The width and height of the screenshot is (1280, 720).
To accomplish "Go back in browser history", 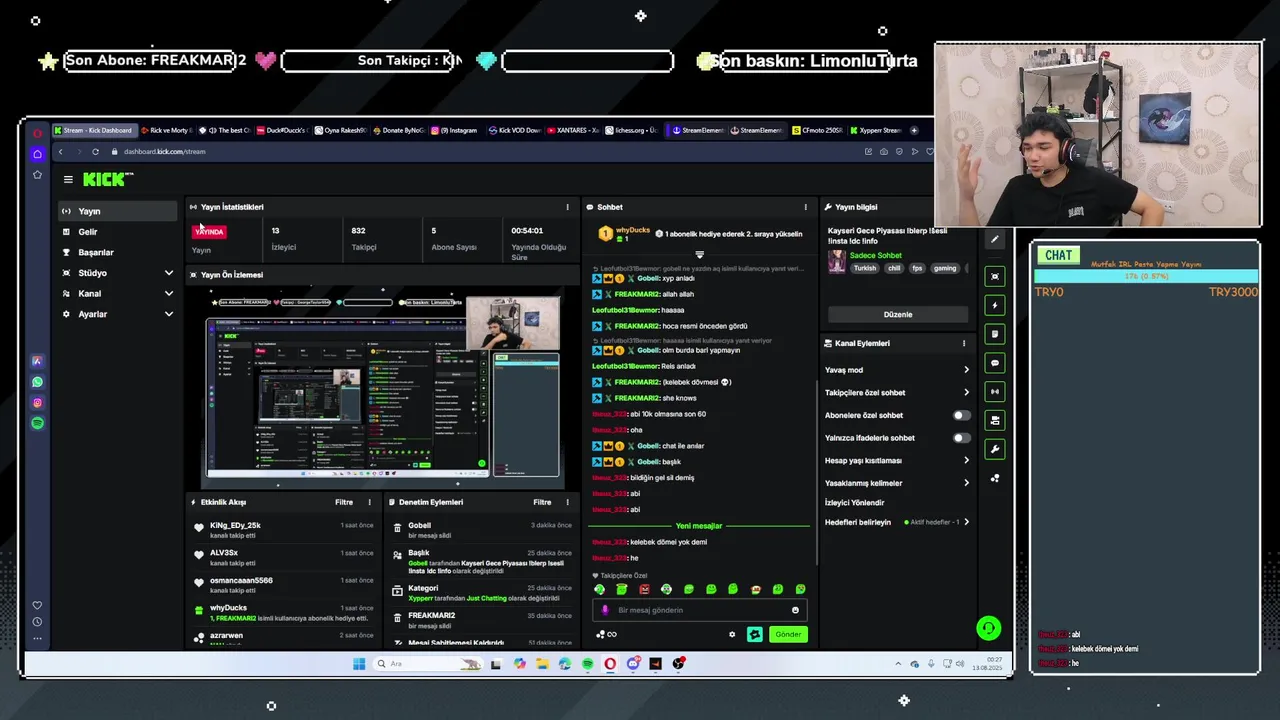I will (x=60, y=152).
